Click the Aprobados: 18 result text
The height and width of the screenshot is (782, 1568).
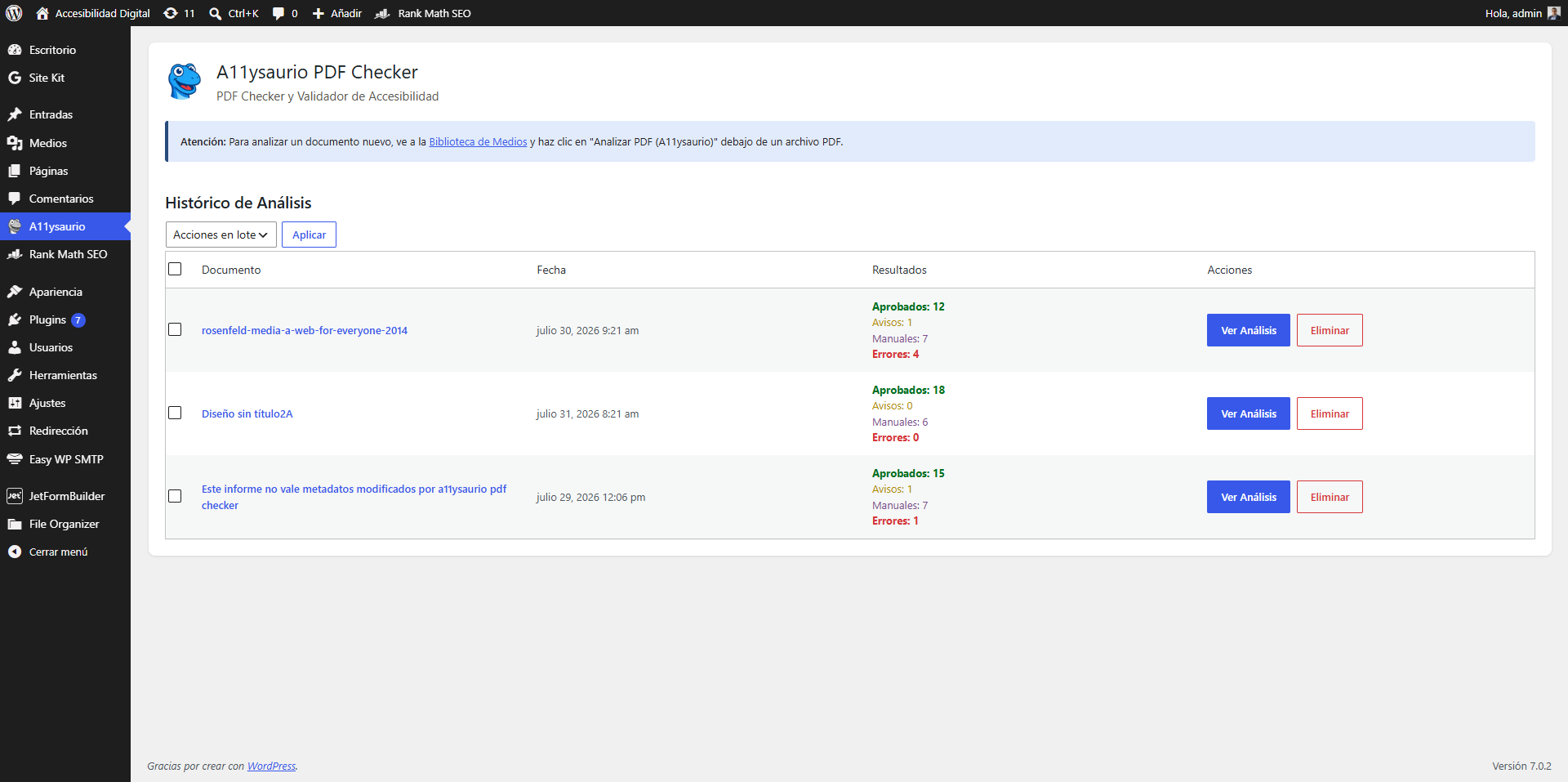908,390
